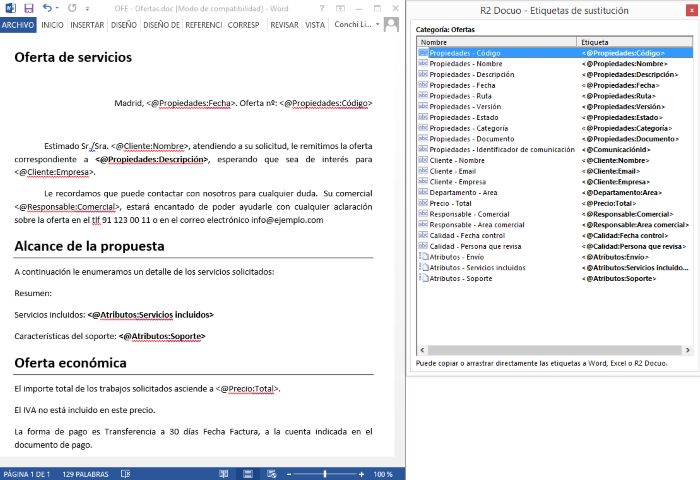Screen dimensions: 700x480
Task: Click the user account avatar picture
Action: point(391,25)
